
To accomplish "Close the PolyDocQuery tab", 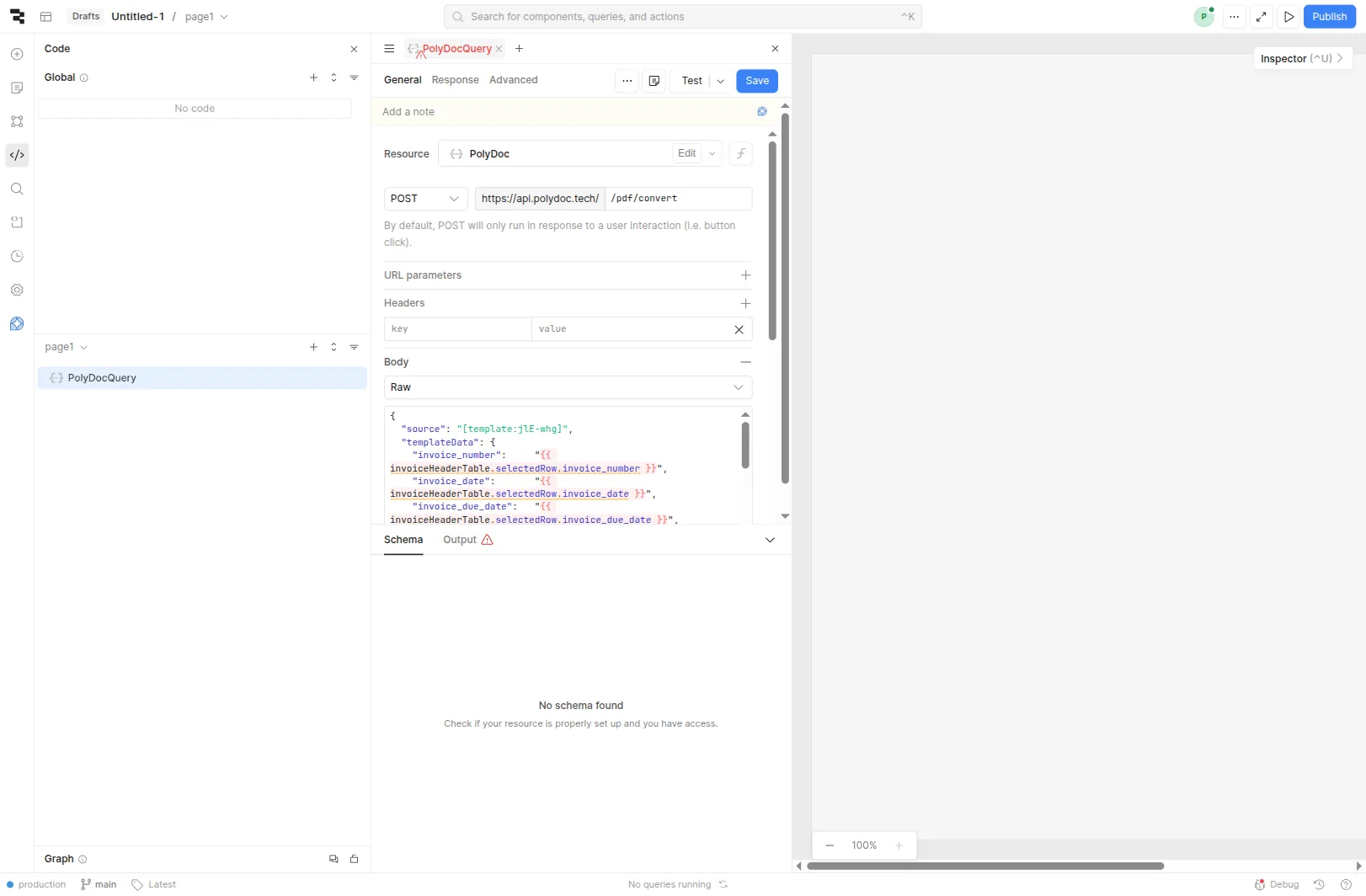I will coord(499,49).
